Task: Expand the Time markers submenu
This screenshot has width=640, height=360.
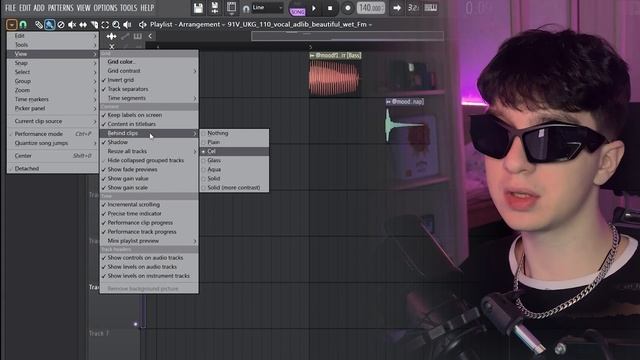Action: (53, 100)
